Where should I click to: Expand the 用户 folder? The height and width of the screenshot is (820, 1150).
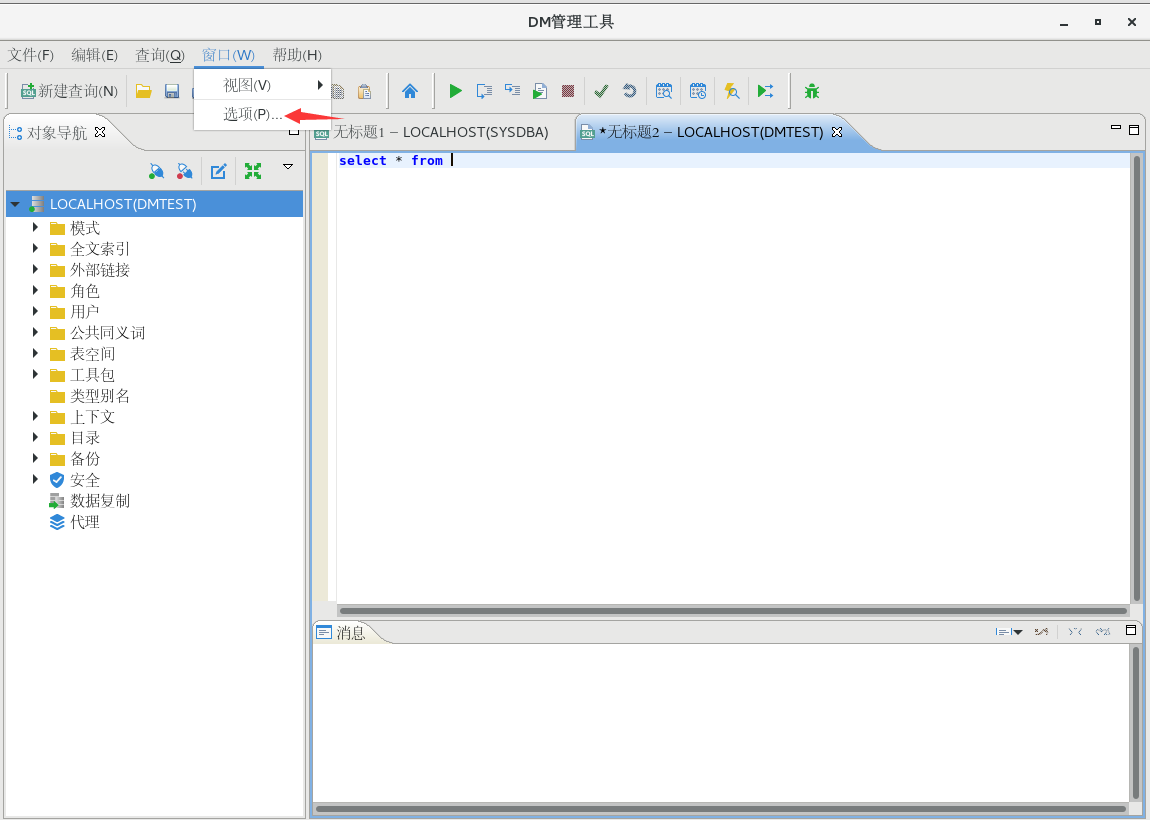(x=35, y=312)
